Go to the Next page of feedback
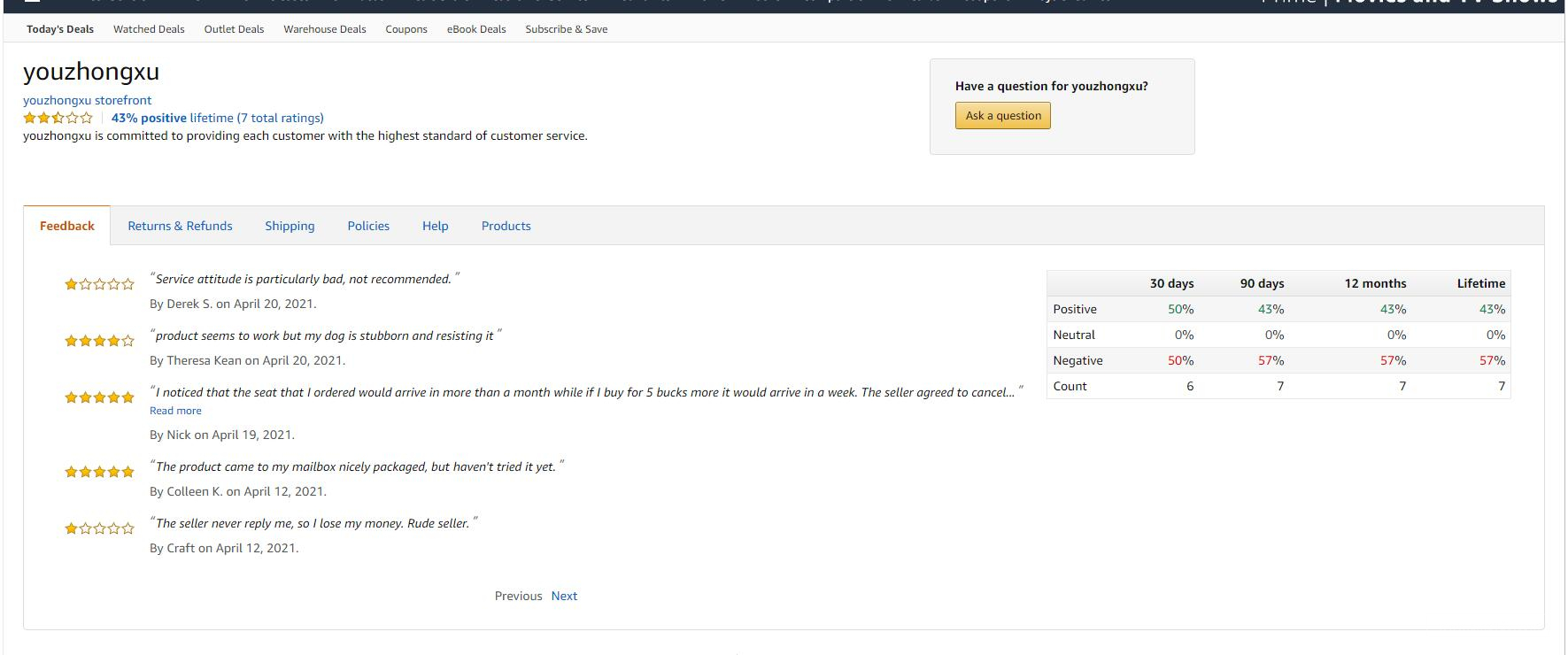Image resolution: width=1568 pixels, height=655 pixels. pos(564,596)
